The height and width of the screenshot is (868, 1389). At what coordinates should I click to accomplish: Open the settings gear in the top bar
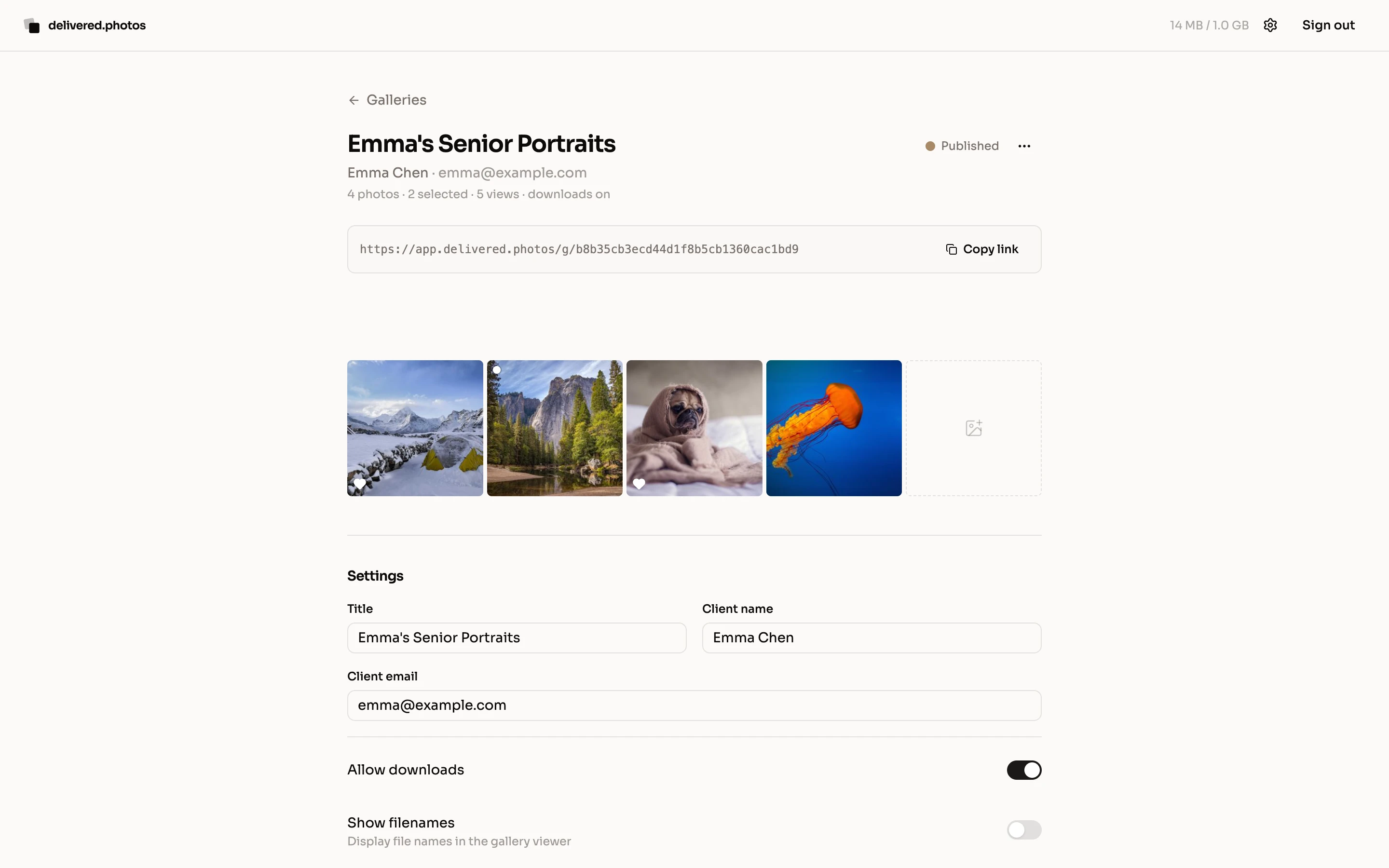tap(1269, 25)
